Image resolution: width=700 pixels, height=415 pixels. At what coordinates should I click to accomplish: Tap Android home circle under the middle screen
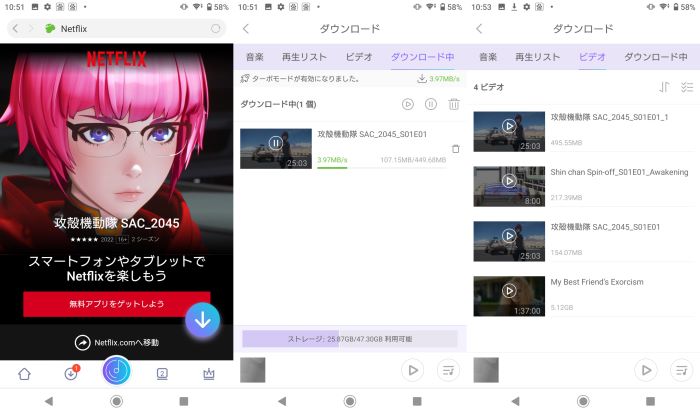[x=350, y=401]
